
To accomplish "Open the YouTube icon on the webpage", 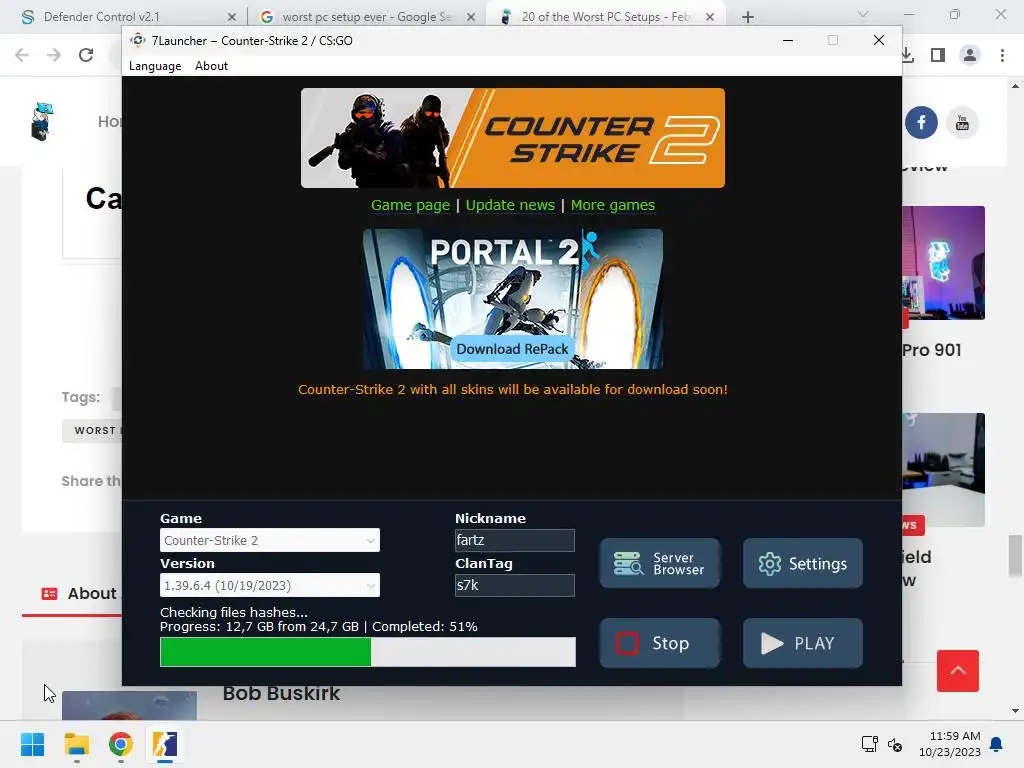I will click(x=962, y=122).
